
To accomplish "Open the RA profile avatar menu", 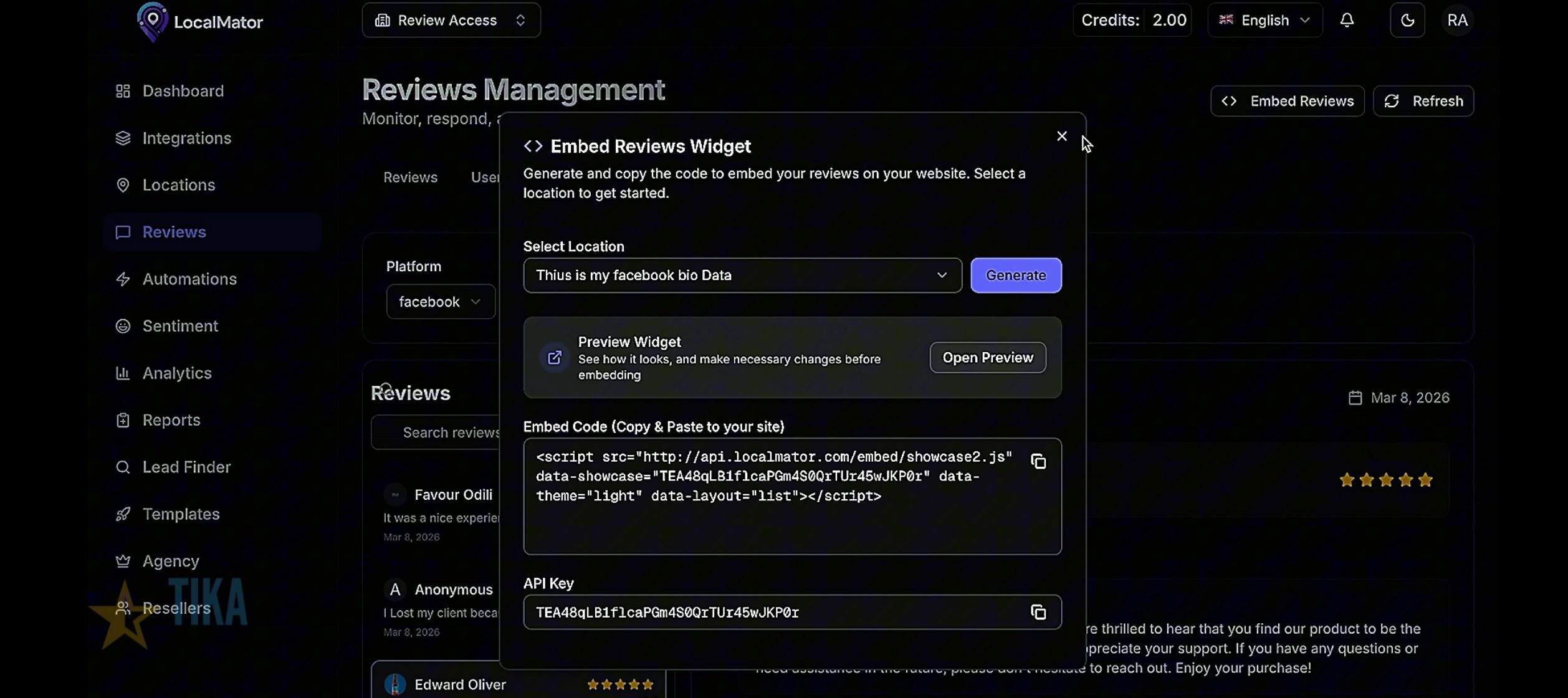I will pos(1457,20).
